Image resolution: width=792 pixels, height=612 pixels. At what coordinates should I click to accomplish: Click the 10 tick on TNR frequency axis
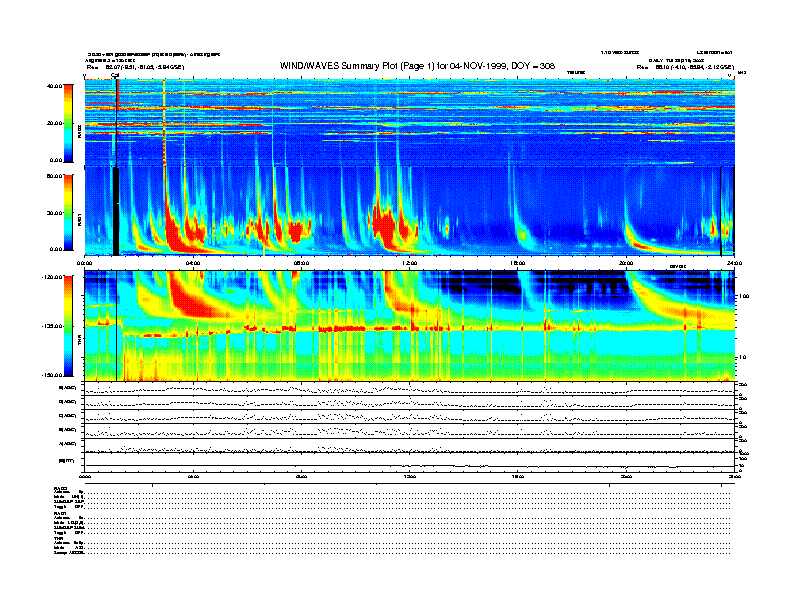click(x=742, y=357)
